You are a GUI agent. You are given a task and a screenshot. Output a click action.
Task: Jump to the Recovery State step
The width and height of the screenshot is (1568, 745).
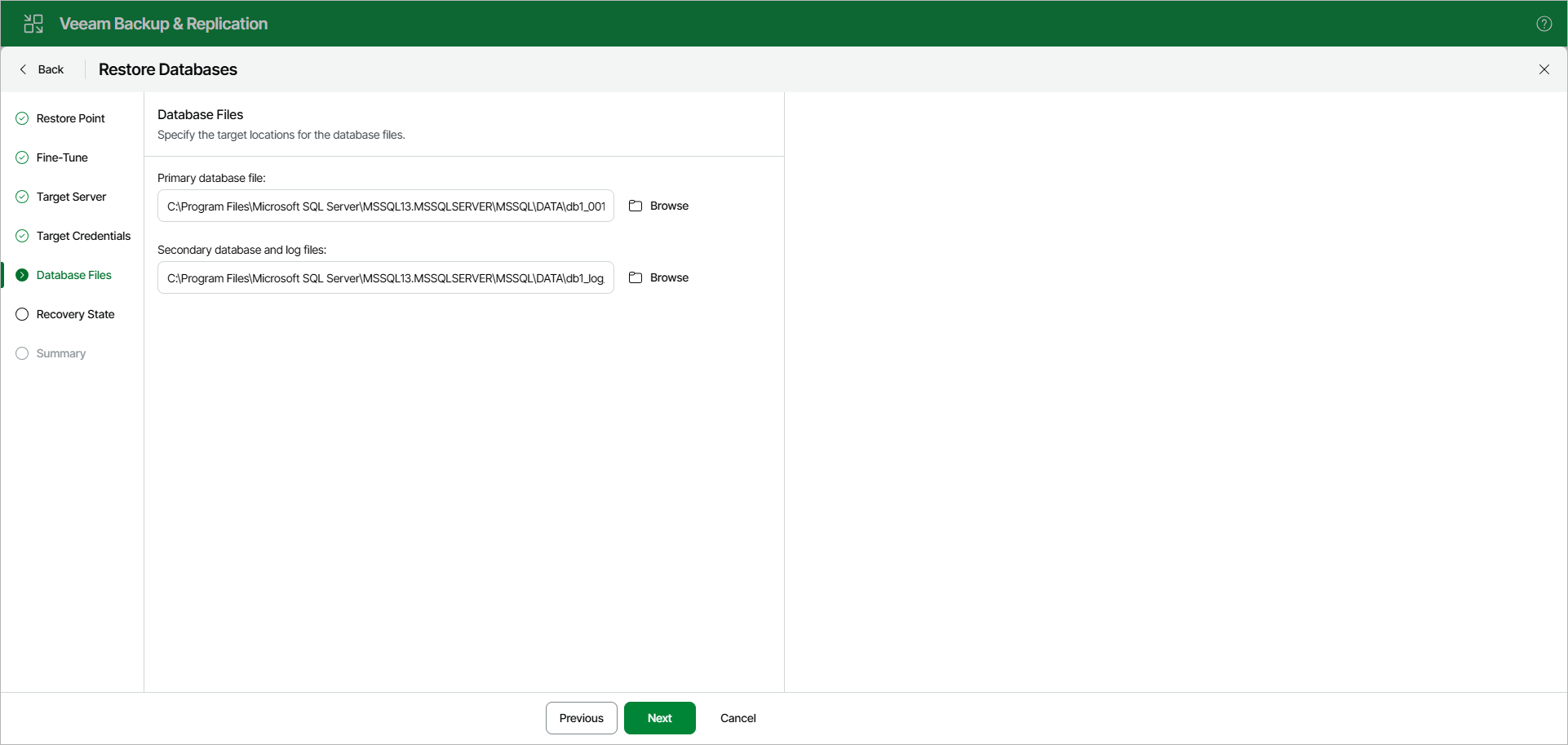[x=75, y=314]
